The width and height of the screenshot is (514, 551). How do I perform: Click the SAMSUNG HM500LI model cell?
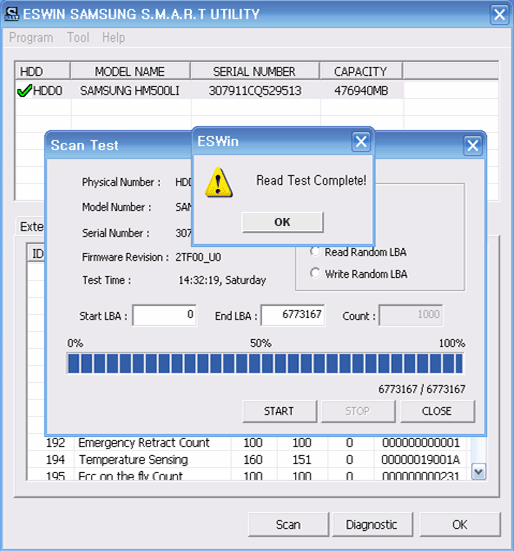[x=130, y=91]
